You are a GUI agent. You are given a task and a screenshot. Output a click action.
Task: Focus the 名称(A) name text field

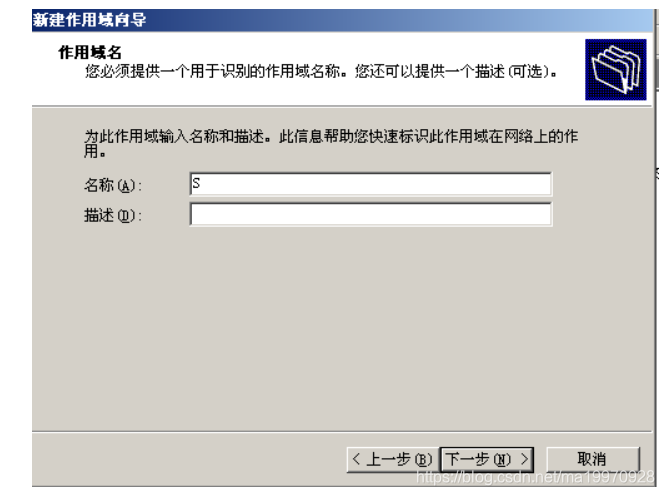(x=371, y=184)
